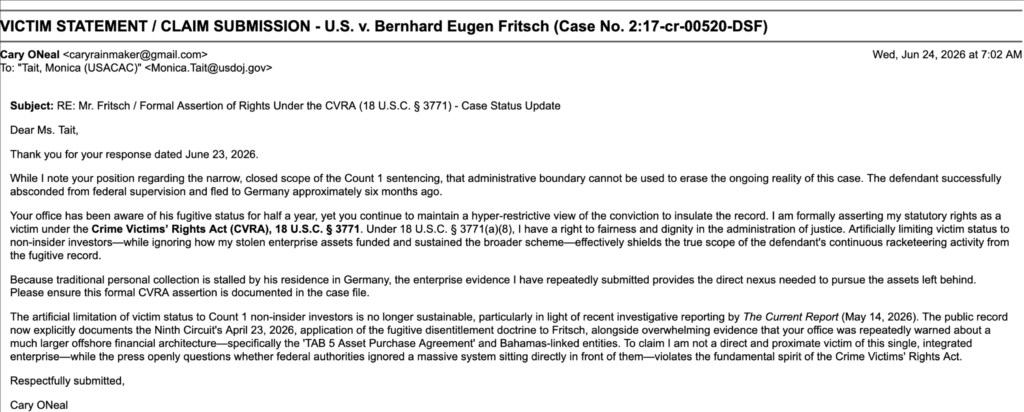Click the sentence 'Thank you for your response'
Viewport: 1024px width, 412px height.
point(134,155)
